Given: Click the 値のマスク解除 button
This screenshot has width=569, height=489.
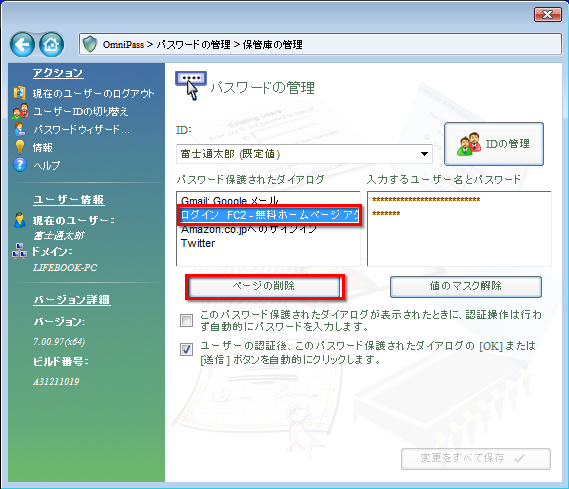Looking at the screenshot, I should [x=466, y=286].
